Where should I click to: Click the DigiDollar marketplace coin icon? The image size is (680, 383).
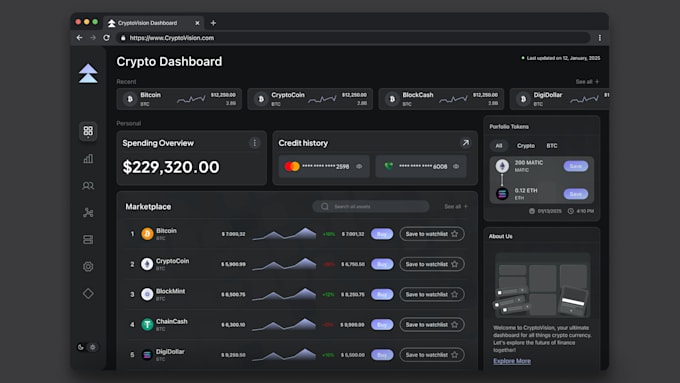[x=147, y=355]
